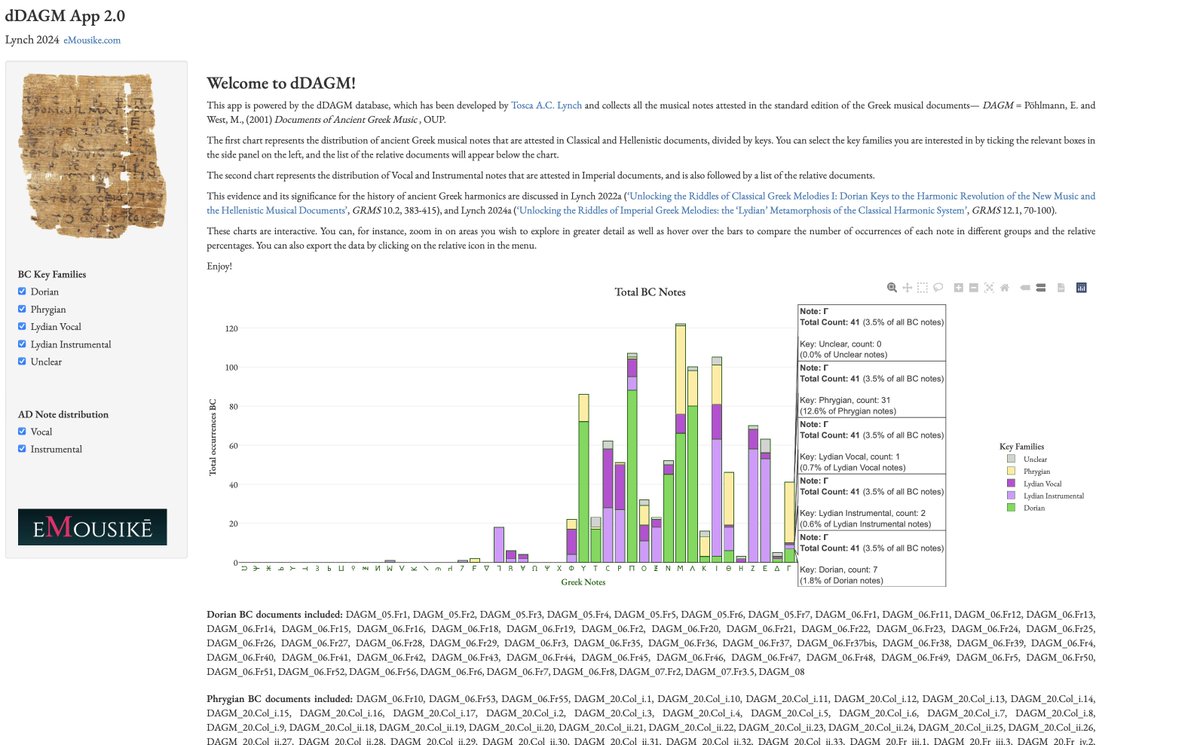Click the eMousikē logo banner
Screen dimensions: 1200x745
tap(92, 527)
